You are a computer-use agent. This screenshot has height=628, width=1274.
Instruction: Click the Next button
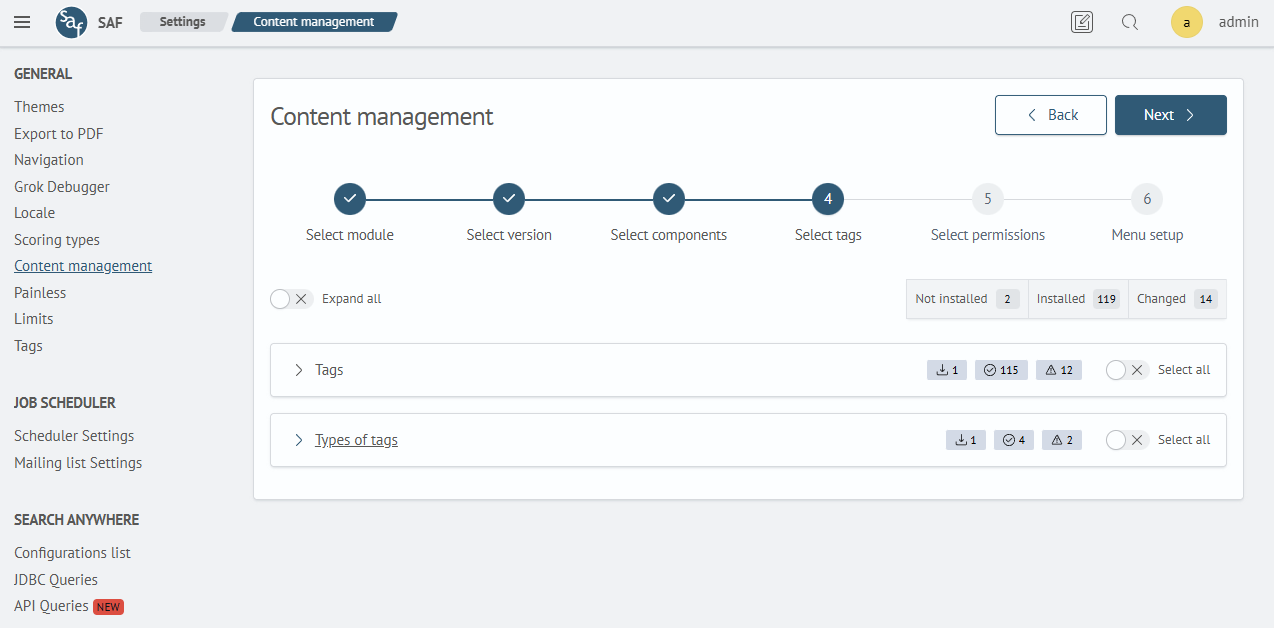1170,115
